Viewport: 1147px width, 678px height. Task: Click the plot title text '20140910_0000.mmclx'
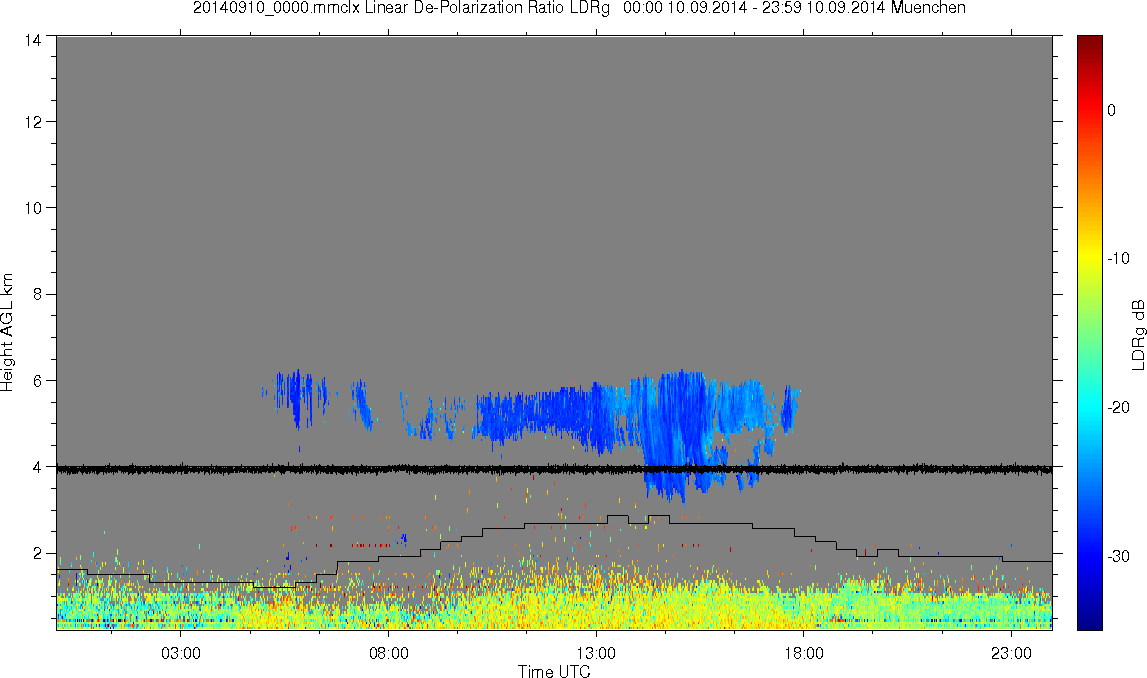point(276,8)
